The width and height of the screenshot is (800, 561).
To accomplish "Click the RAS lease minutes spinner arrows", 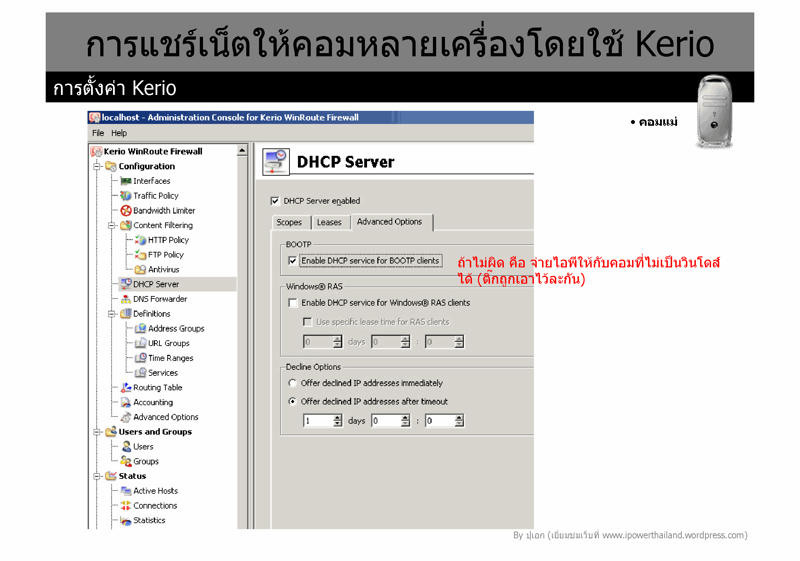I will [x=459, y=342].
